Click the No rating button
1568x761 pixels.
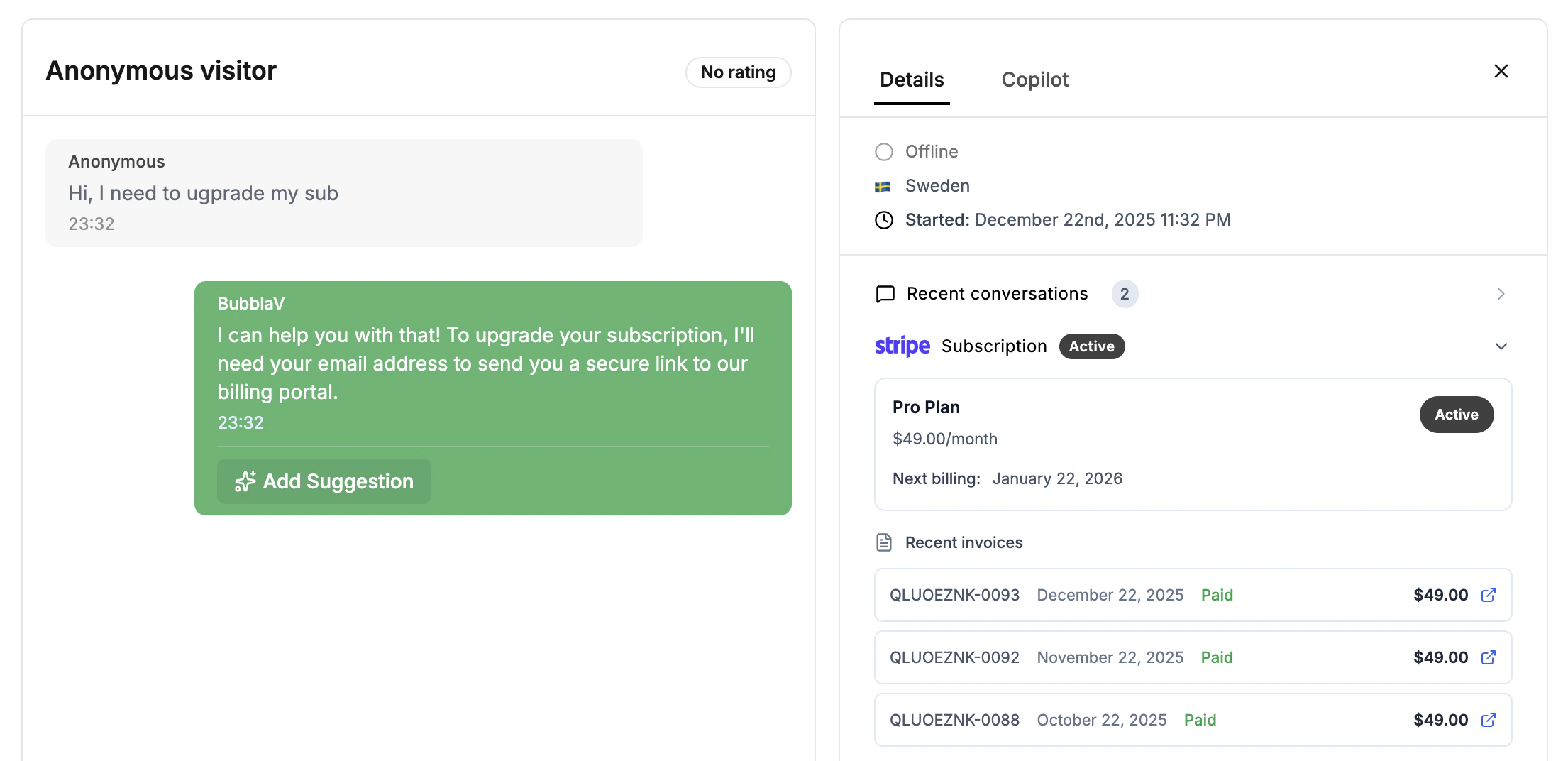pyautogui.click(x=738, y=72)
